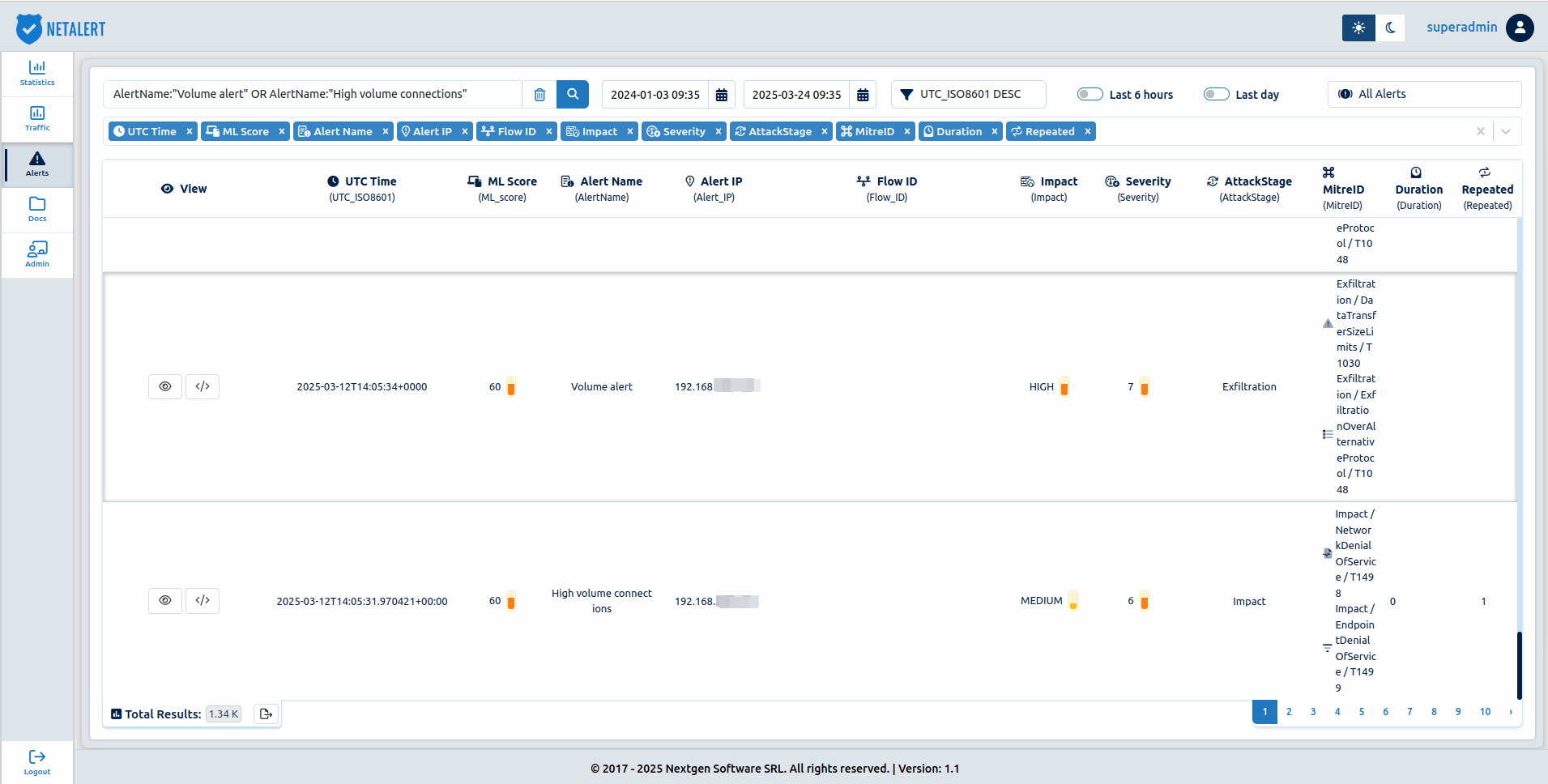Select current results page 1
This screenshot has height=784, width=1548.
pyautogui.click(x=1264, y=712)
